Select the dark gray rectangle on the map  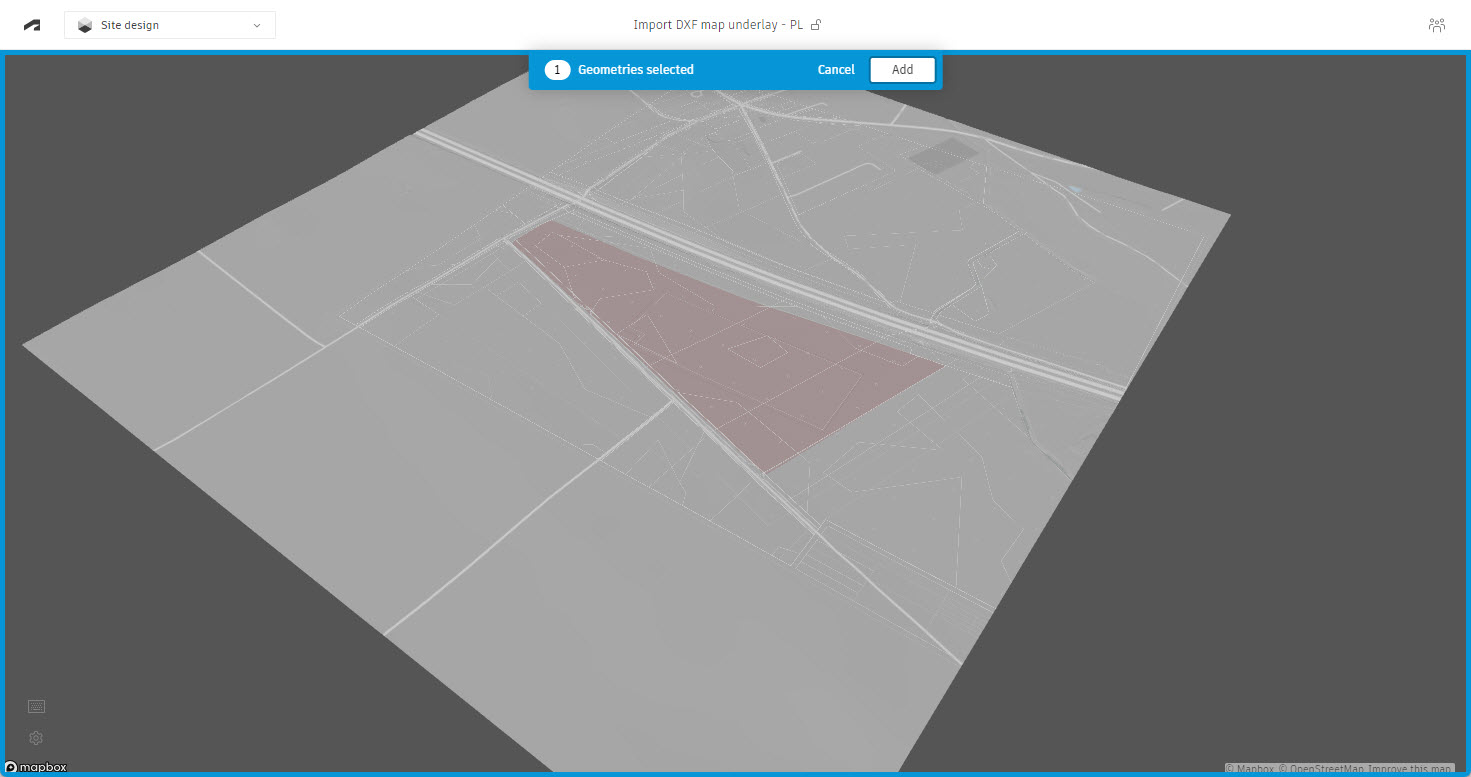coord(942,154)
